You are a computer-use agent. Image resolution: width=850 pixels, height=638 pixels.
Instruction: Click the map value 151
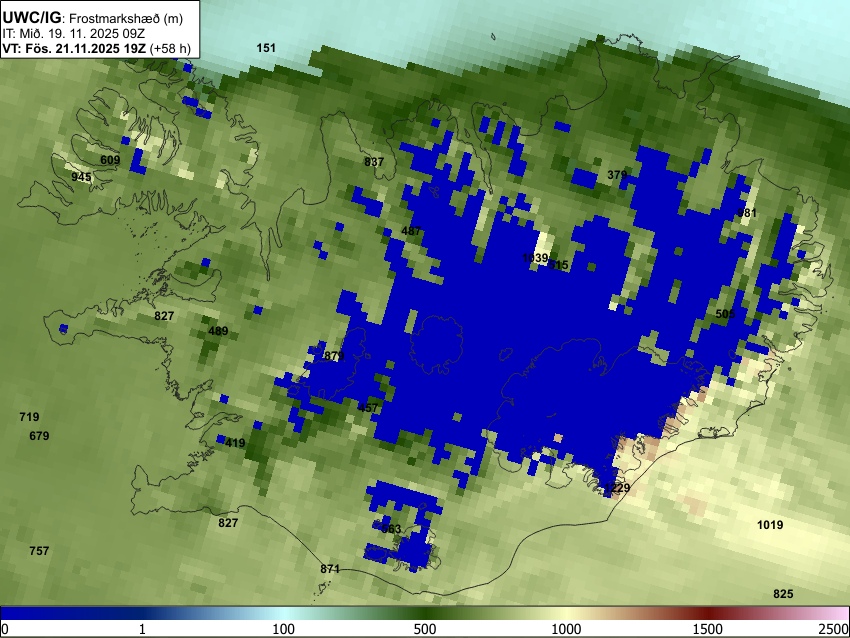(266, 48)
